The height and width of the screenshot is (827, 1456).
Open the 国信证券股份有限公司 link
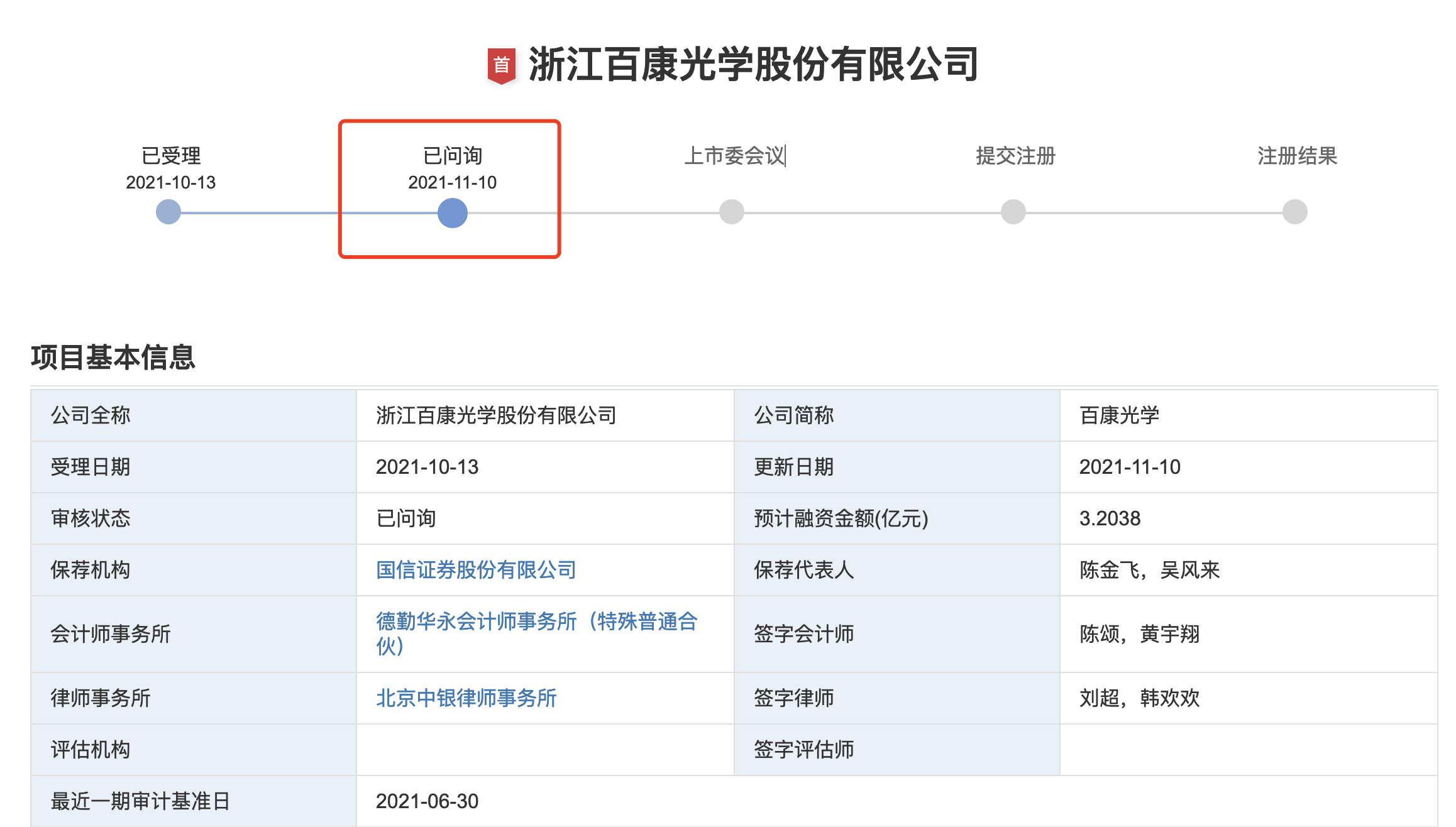point(476,570)
